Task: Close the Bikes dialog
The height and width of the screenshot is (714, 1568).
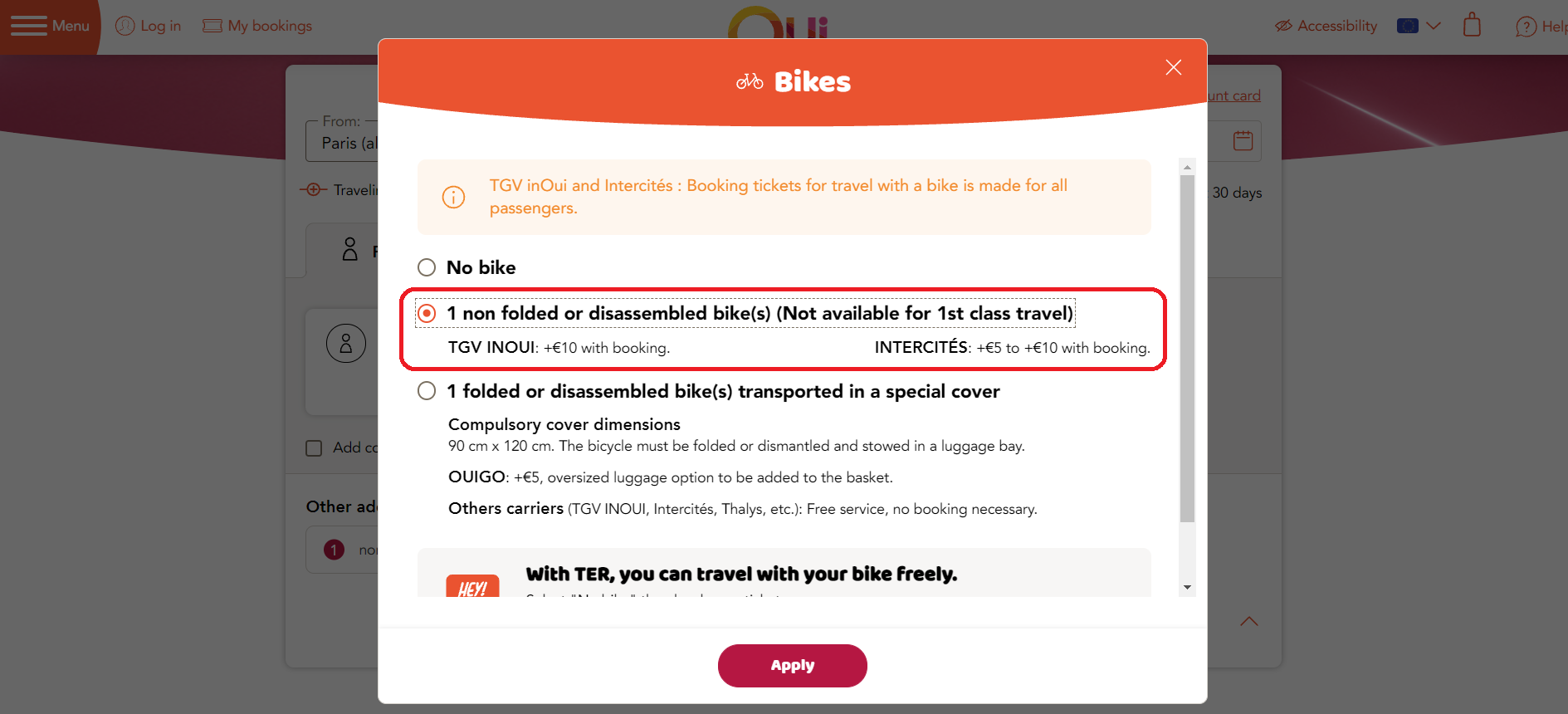Action: (x=1173, y=67)
